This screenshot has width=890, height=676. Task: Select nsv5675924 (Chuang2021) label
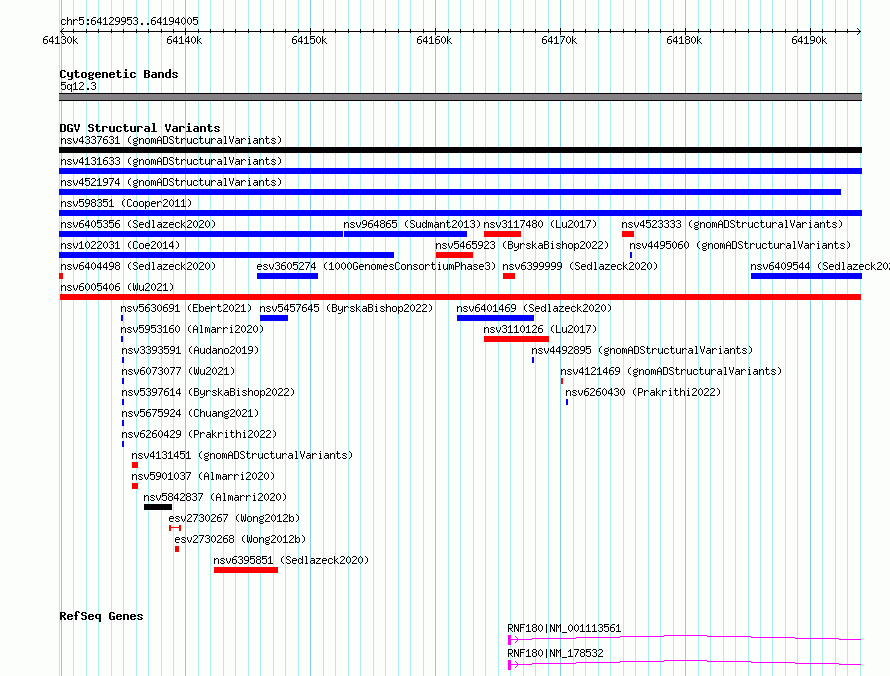[190, 413]
